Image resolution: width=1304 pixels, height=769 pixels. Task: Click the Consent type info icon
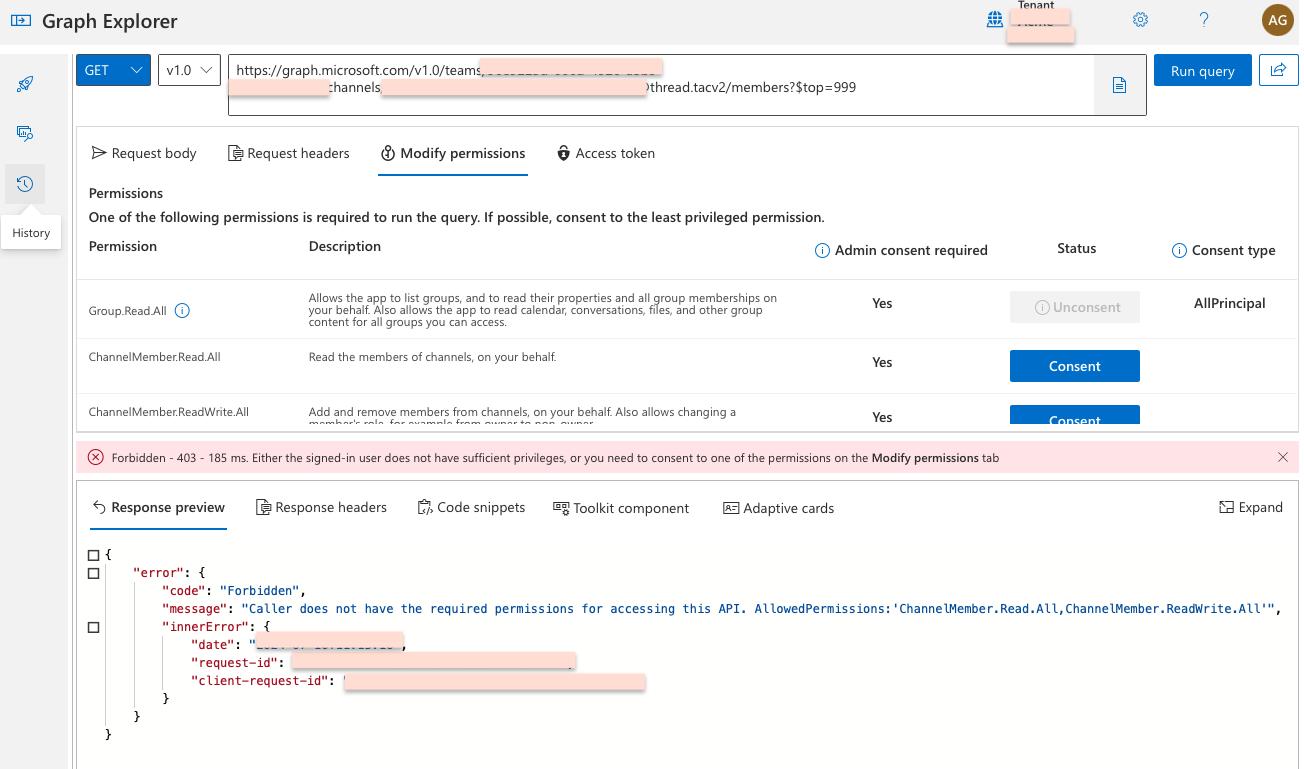[x=1179, y=251]
